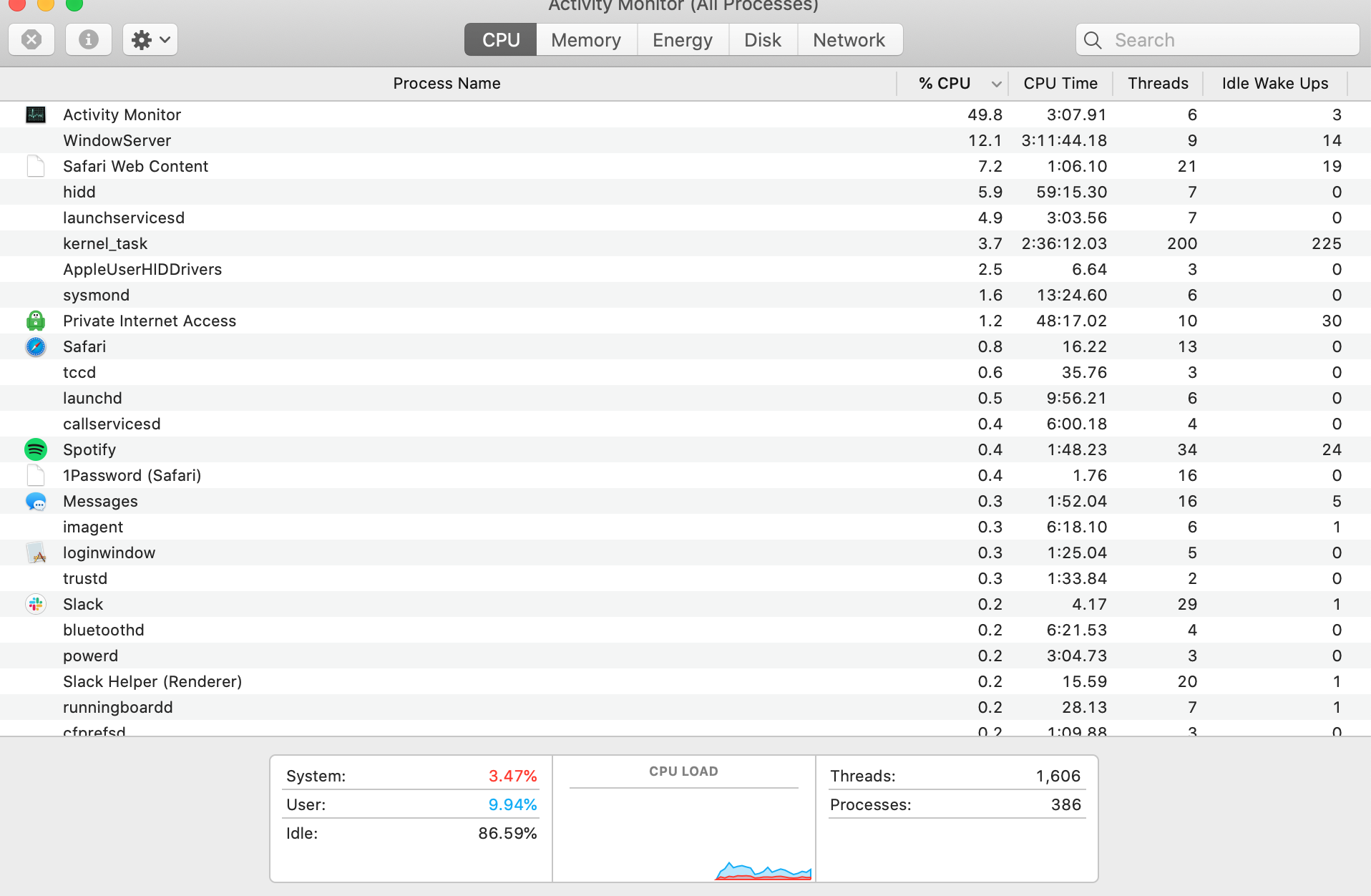This screenshot has width=1371, height=896.
Task: Select the hidd process row
Action: pyautogui.click(x=685, y=192)
